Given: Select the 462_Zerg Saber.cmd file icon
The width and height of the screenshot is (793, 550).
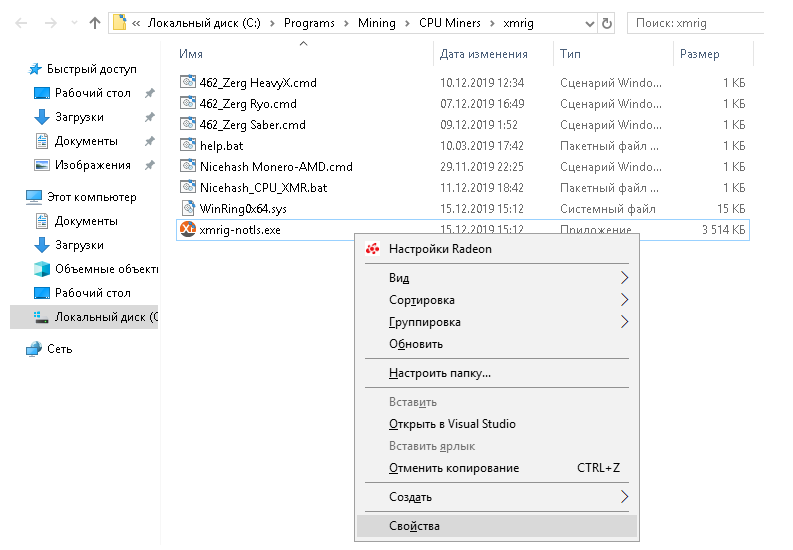Looking at the screenshot, I should (188, 123).
